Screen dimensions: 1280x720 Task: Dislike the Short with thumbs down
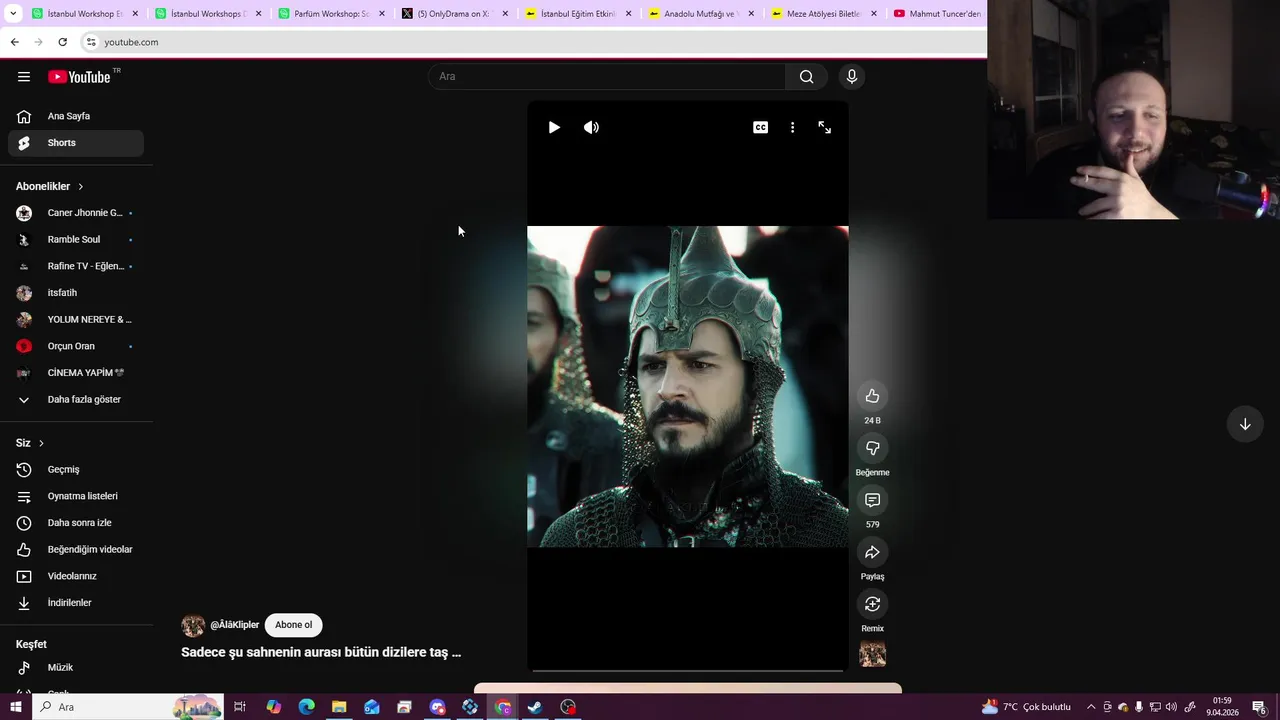(872, 448)
